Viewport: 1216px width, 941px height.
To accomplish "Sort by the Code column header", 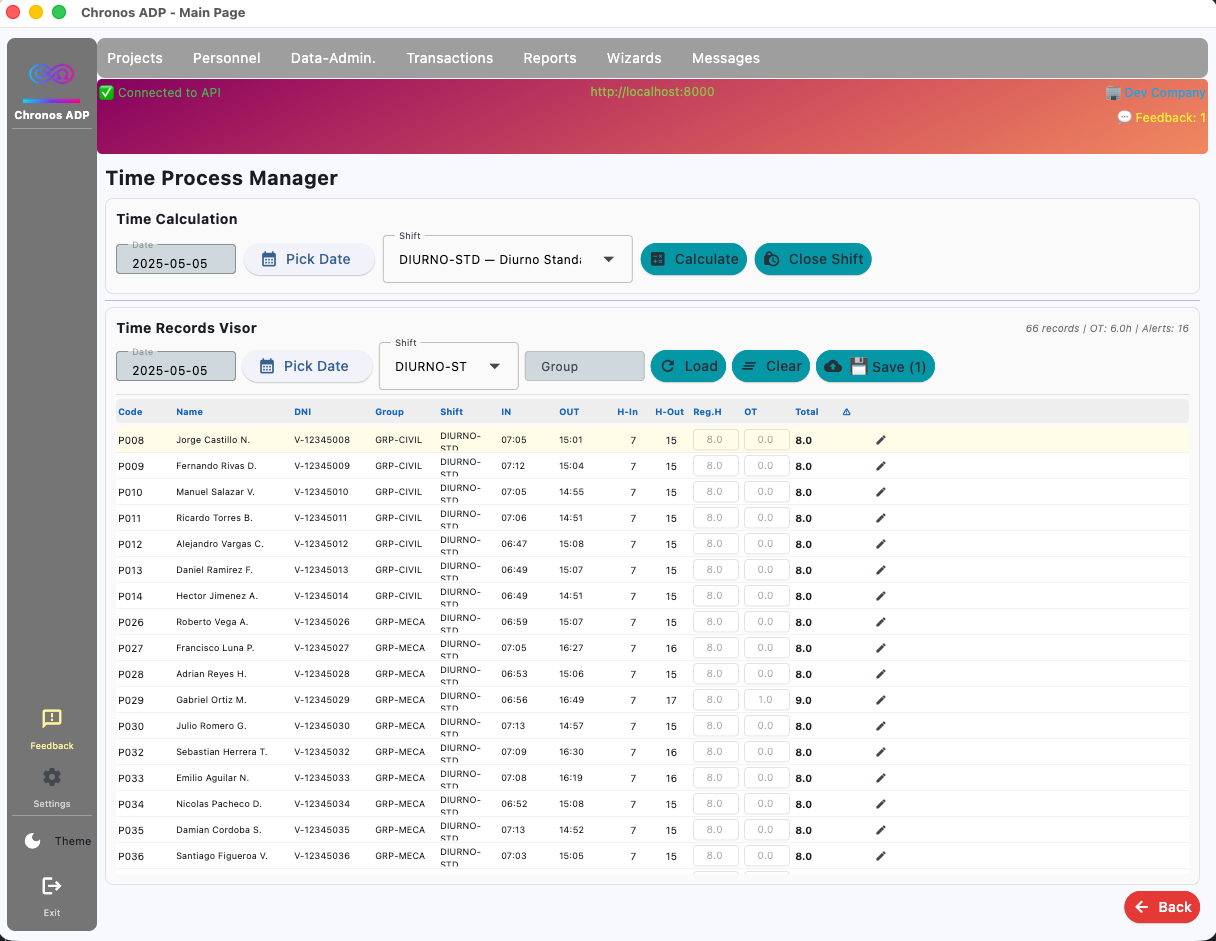I will click(x=130, y=412).
